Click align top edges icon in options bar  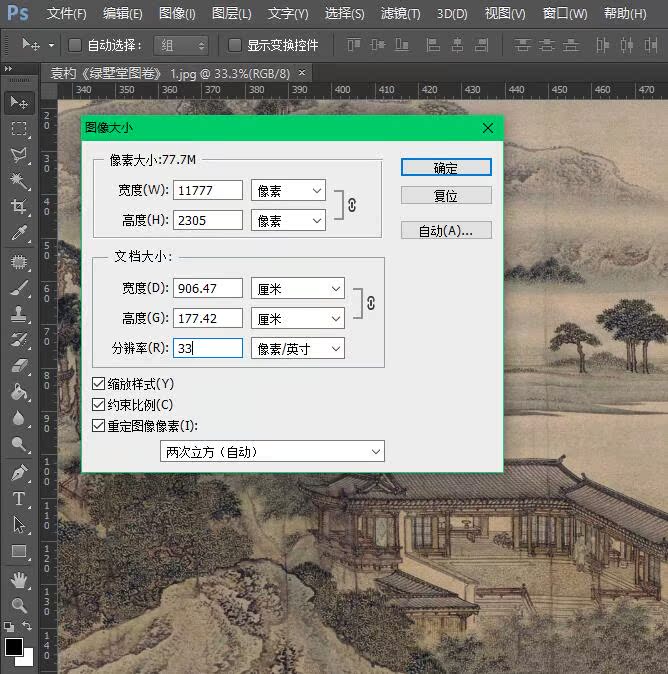coord(354,45)
